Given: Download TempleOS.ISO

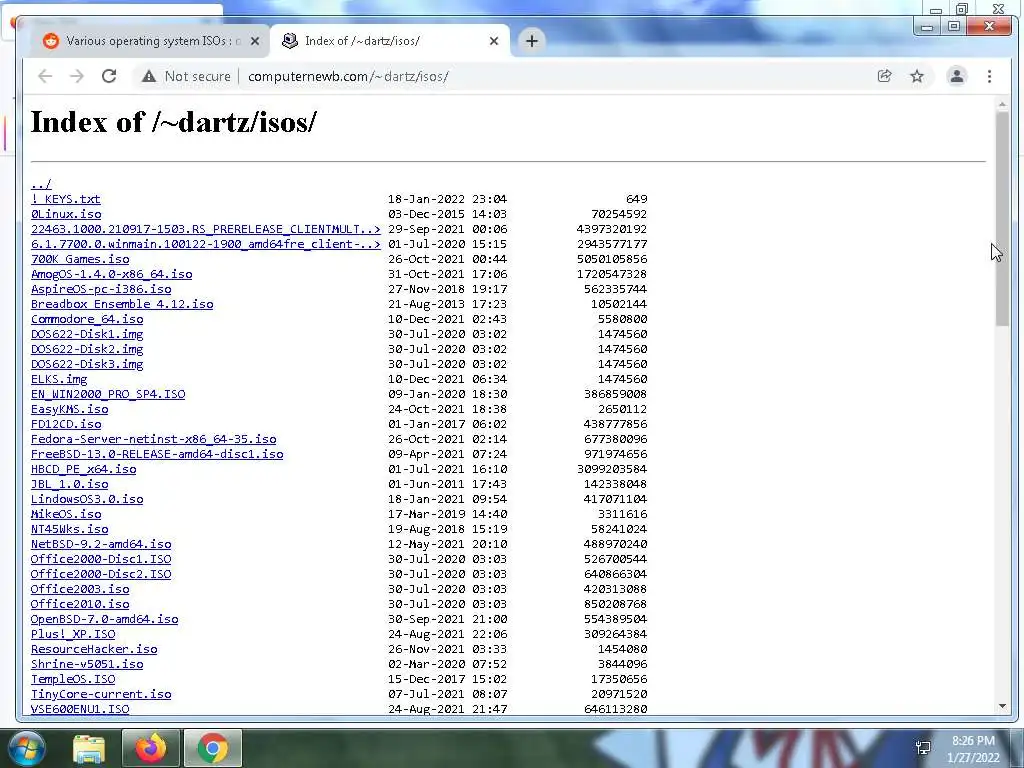Looking at the screenshot, I should tap(73, 680).
